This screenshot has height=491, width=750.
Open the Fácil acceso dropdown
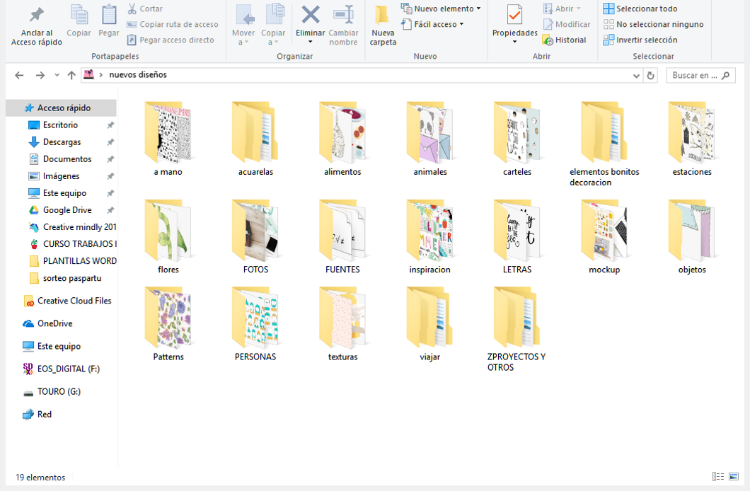(433, 24)
